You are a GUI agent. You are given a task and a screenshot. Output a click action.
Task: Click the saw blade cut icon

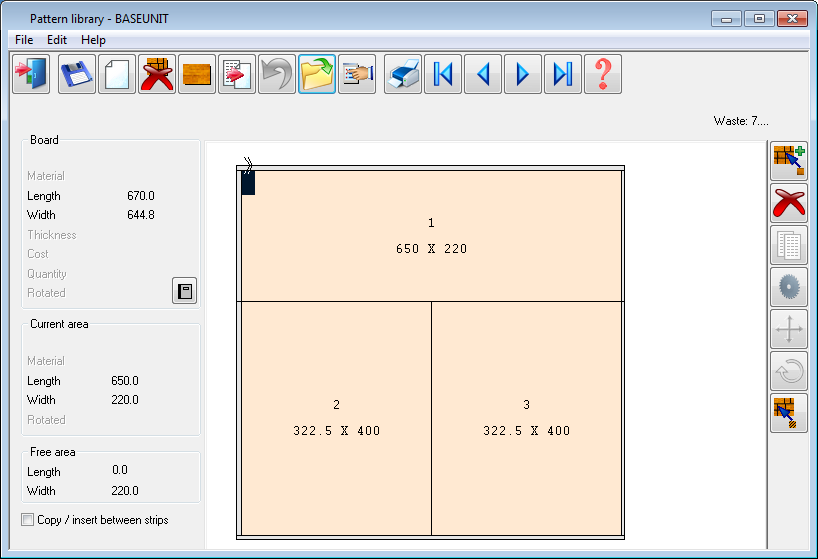coord(789,287)
